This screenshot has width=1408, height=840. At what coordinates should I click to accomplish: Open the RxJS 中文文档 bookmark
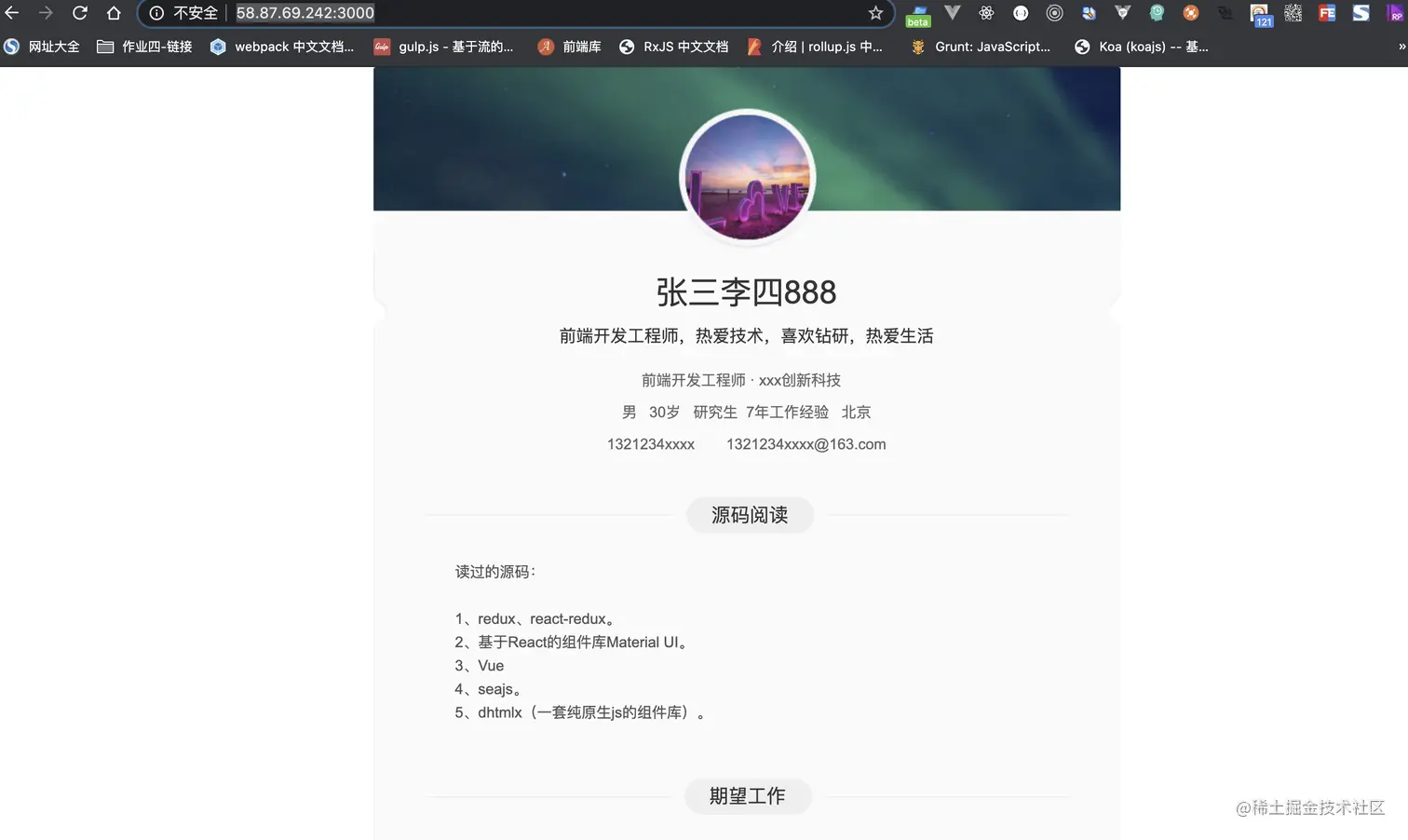tap(674, 47)
